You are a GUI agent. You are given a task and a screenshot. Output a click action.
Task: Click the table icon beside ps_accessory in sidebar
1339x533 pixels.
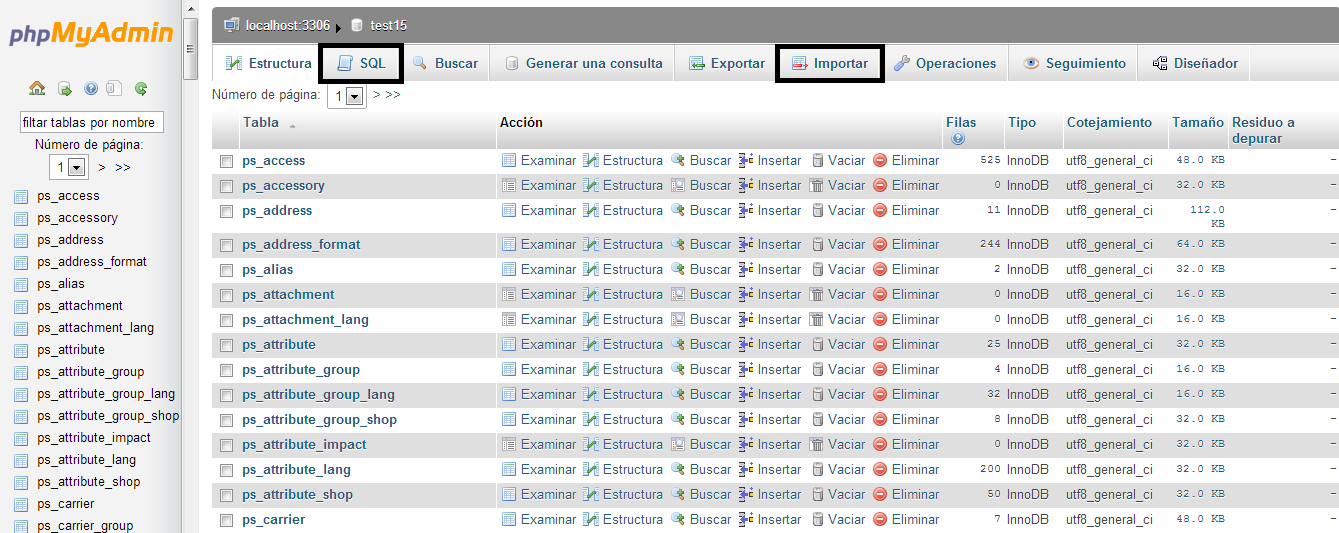click(x=21, y=218)
